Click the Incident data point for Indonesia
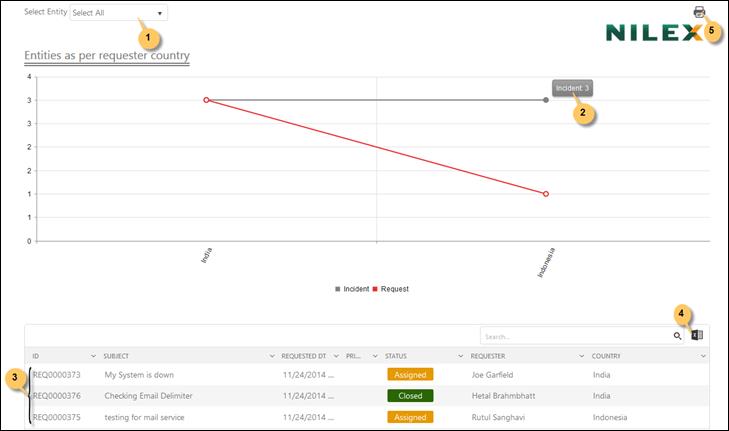 [x=546, y=100]
